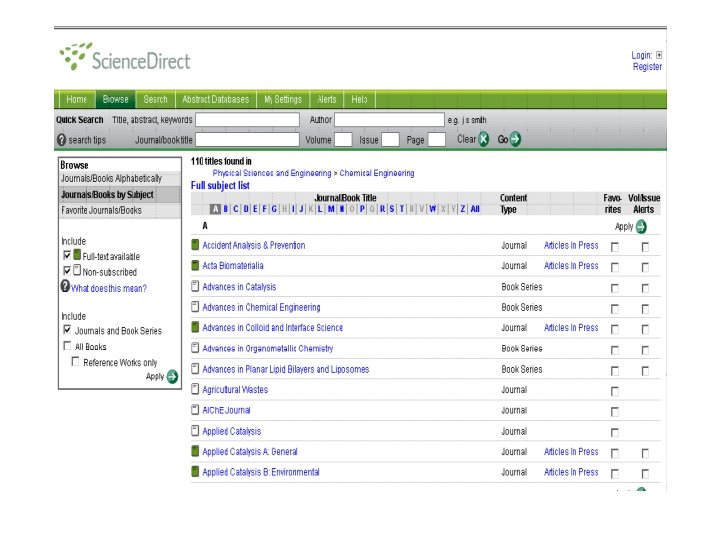Click the Clear X icon in Quick Search
720x540 pixels.
click(484, 139)
